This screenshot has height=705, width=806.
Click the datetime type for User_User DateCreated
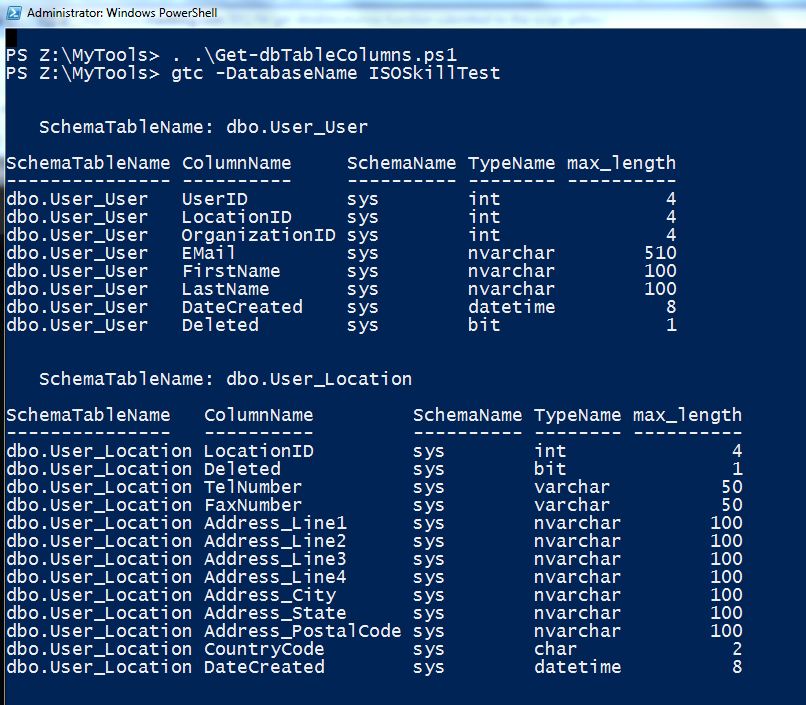[x=511, y=307]
